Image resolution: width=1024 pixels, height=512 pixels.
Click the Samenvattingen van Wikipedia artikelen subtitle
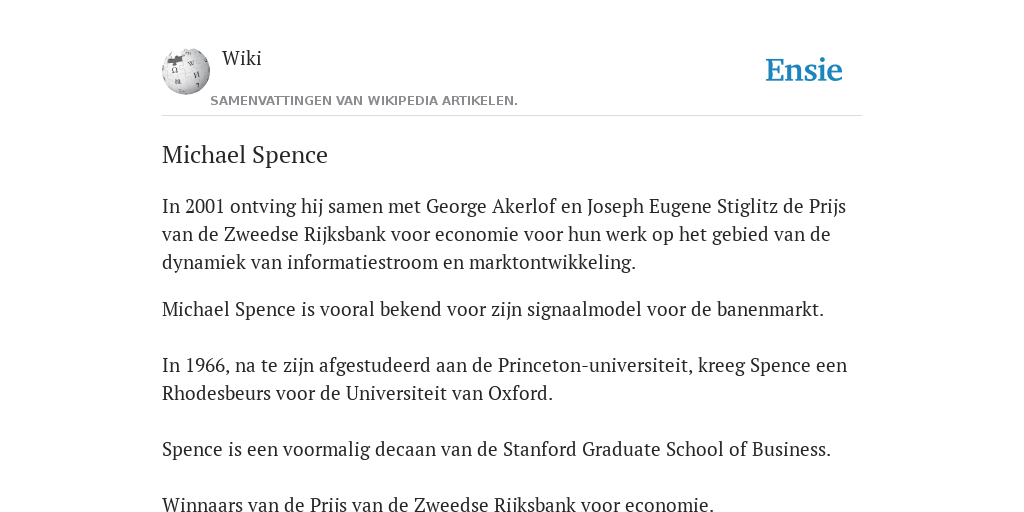[x=364, y=101]
